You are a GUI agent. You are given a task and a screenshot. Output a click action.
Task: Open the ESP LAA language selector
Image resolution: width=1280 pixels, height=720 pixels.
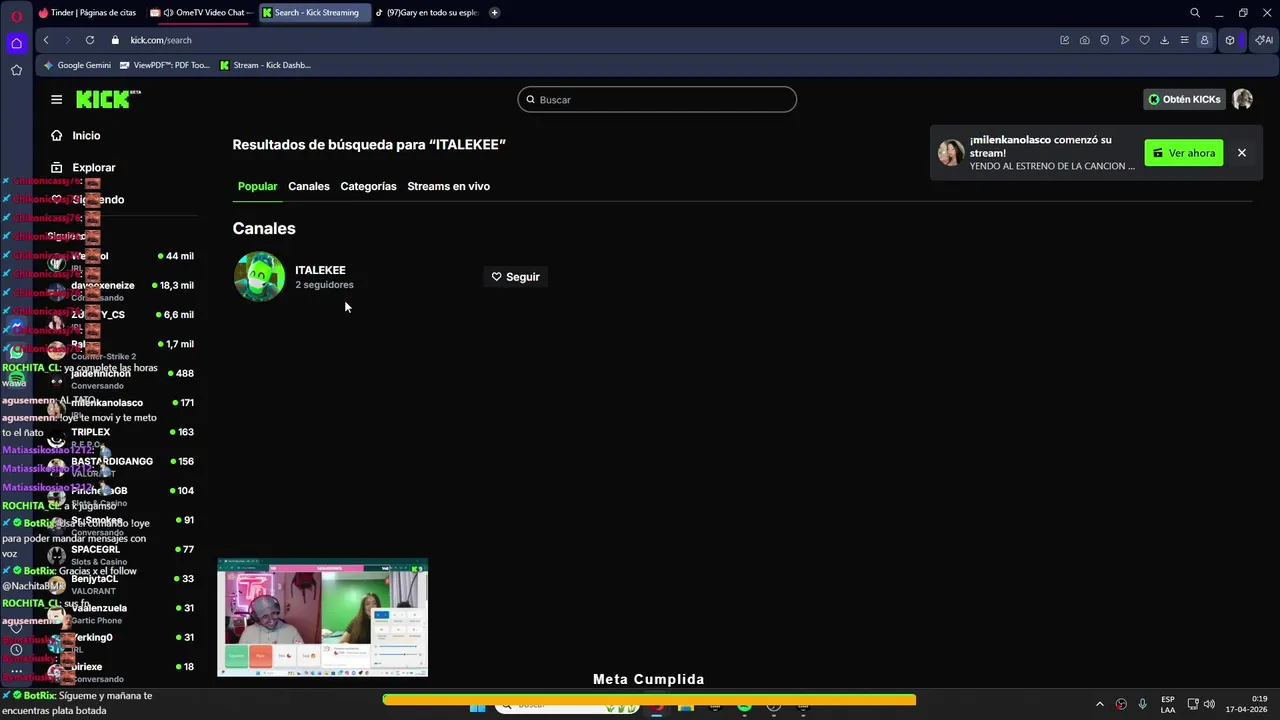click(x=1168, y=704)
